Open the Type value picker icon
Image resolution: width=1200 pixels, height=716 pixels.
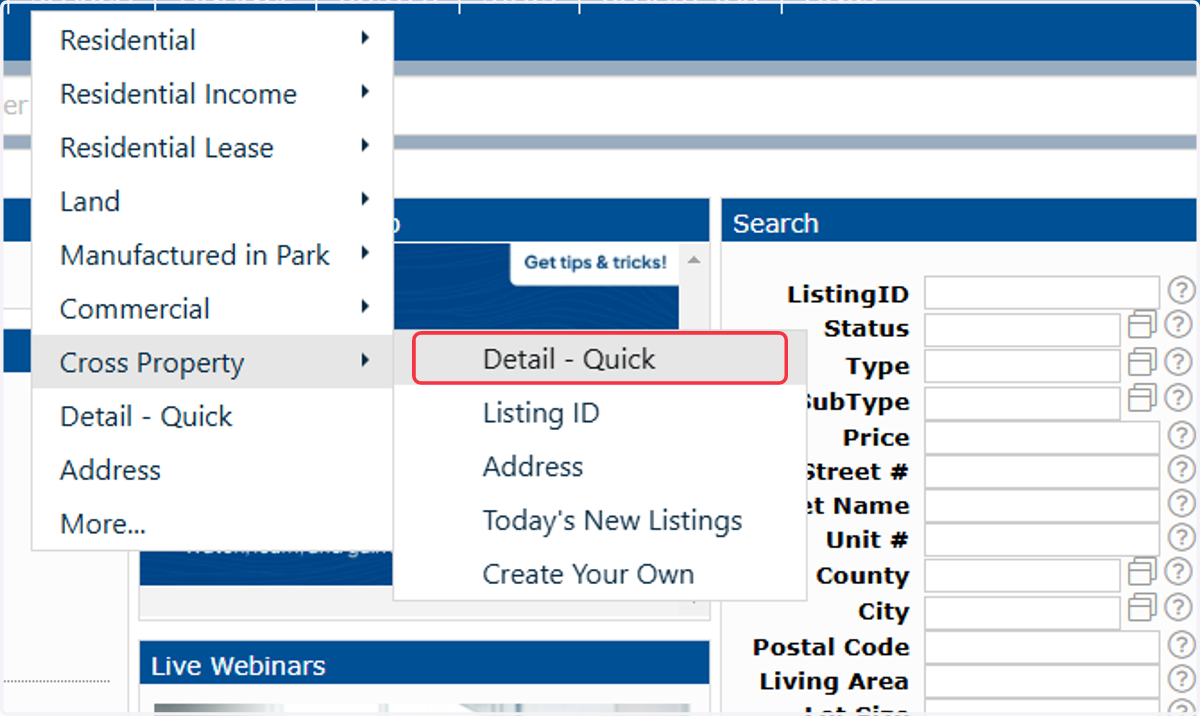coord(1142,361)
